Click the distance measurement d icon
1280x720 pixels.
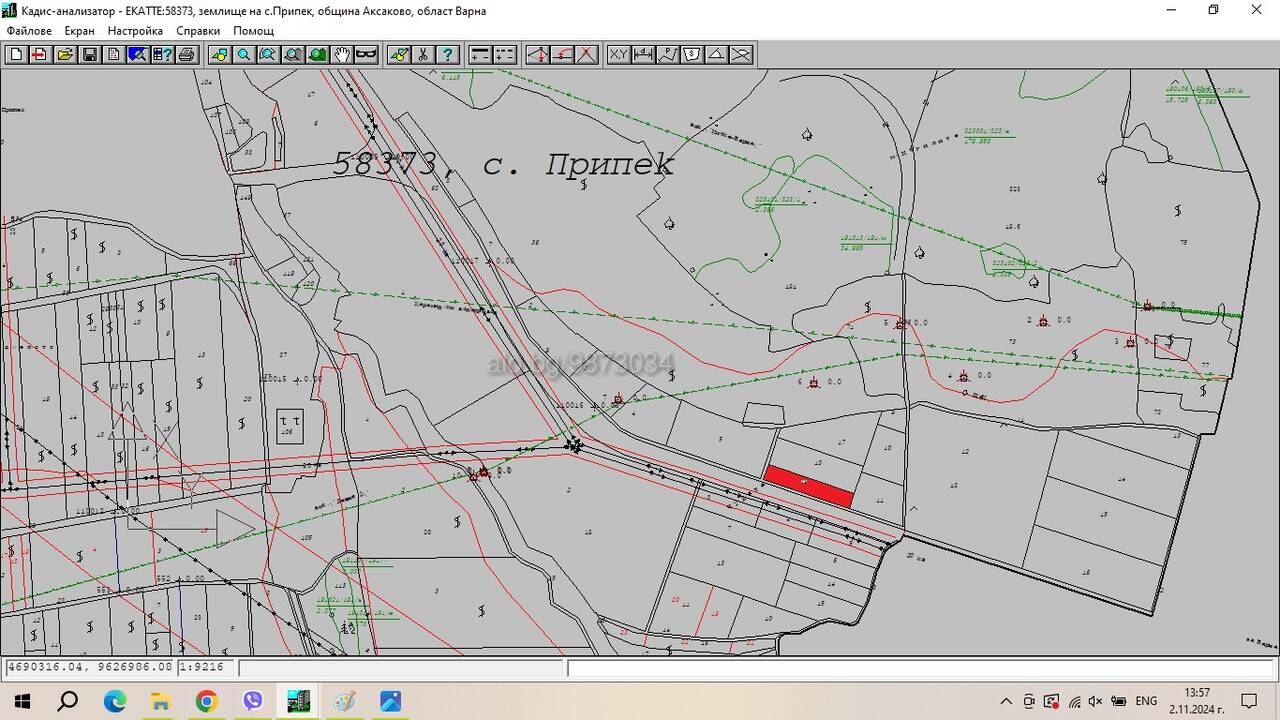(643, 54)
